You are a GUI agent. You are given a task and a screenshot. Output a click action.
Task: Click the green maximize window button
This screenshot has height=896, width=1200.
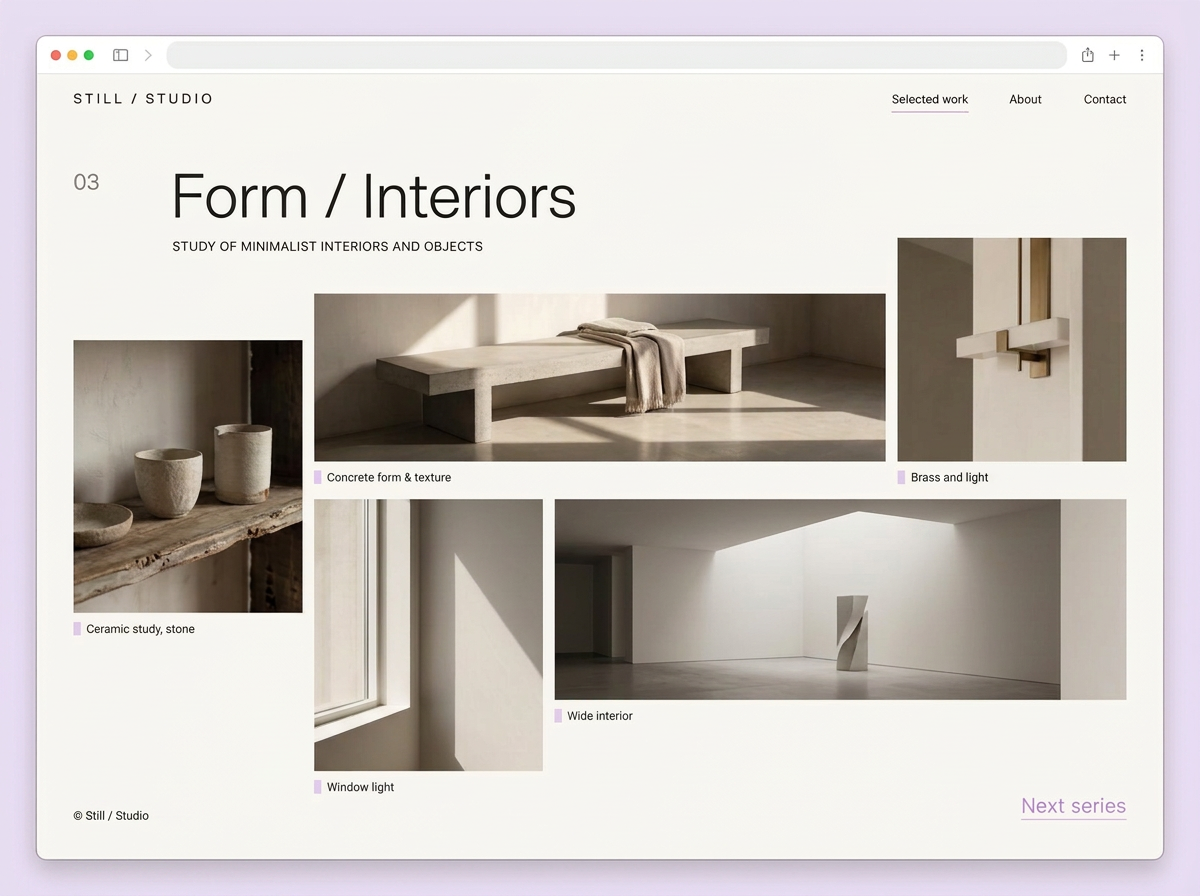click(89, 55)
